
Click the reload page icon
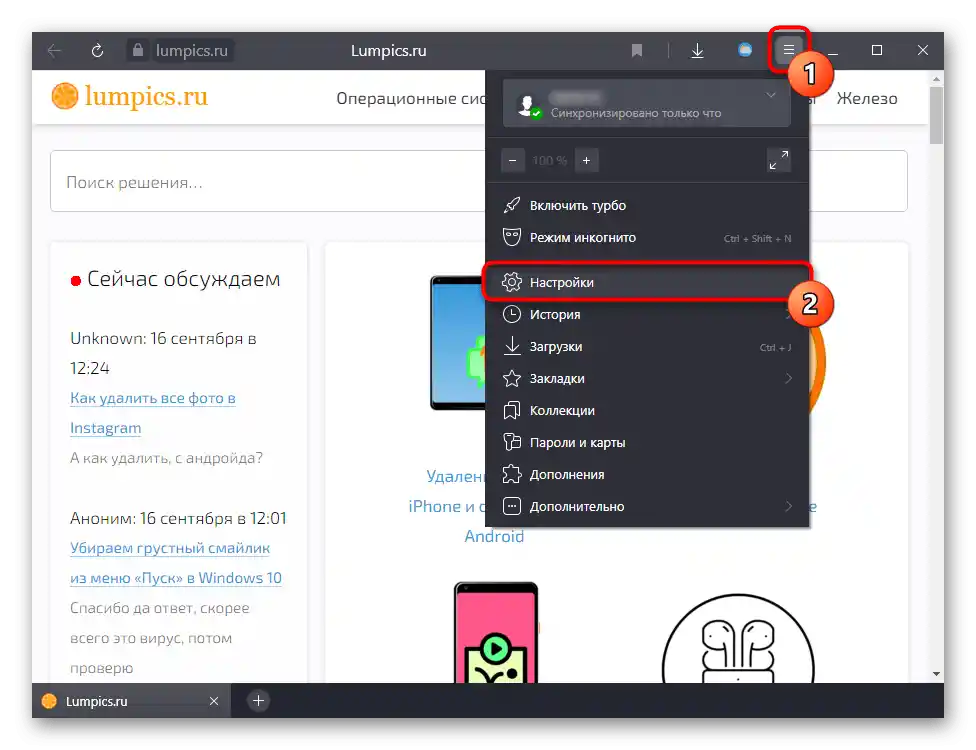pyautogui.click(x=97, y=50)
